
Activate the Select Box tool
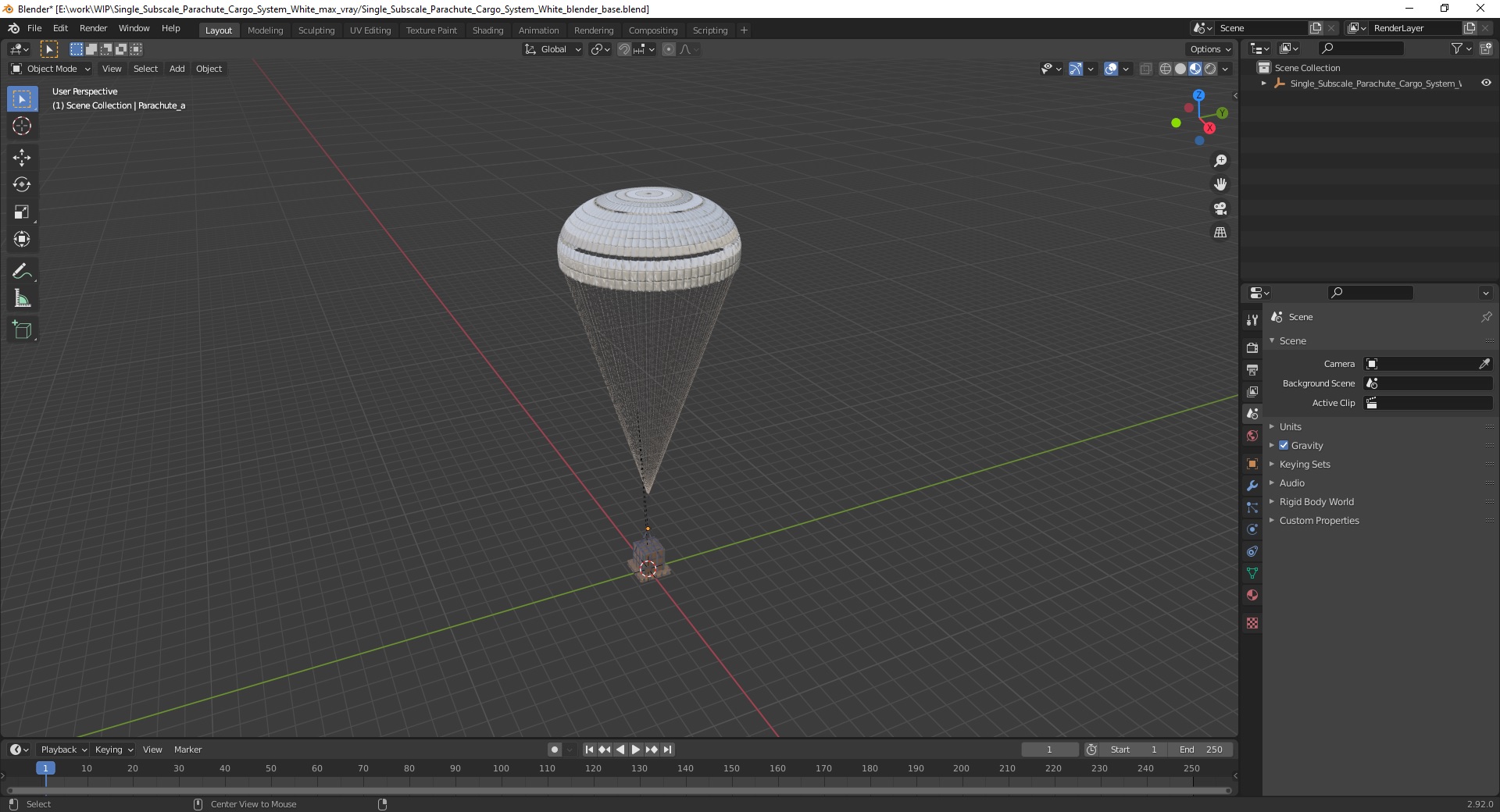(22, 98)
